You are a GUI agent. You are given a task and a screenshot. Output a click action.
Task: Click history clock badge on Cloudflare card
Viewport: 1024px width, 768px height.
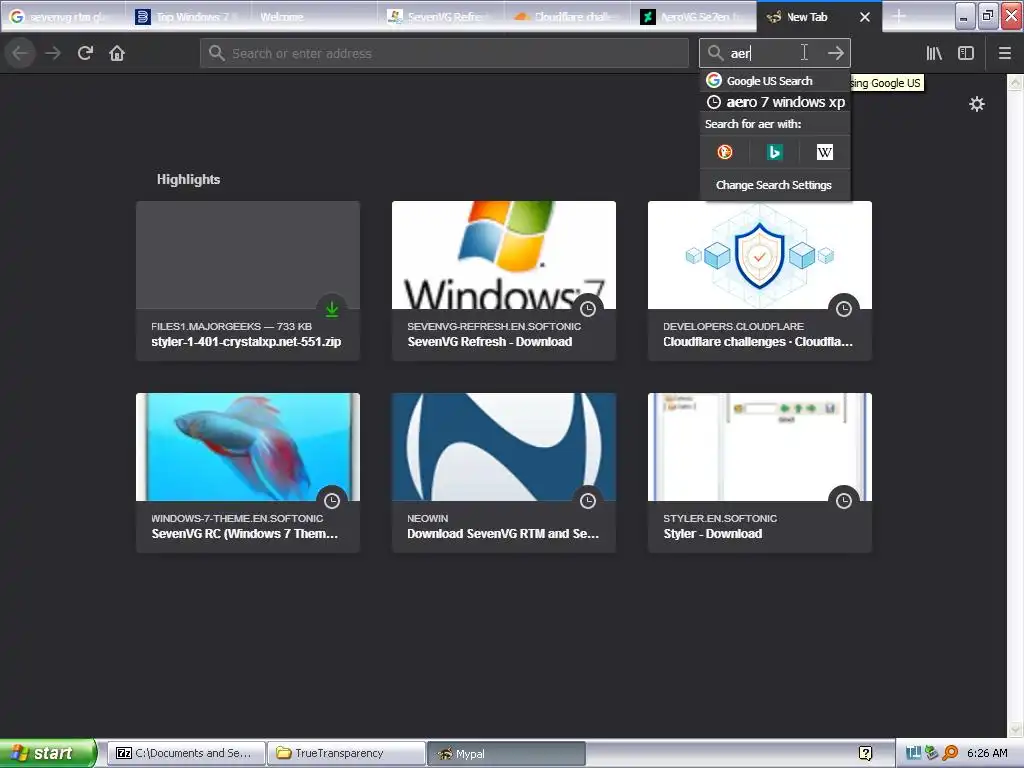coord(844,309)
